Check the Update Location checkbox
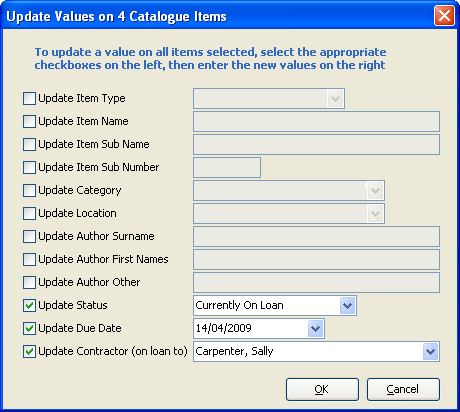The width and height of the screenshot is (460, 412). click(x=29, y=214)
